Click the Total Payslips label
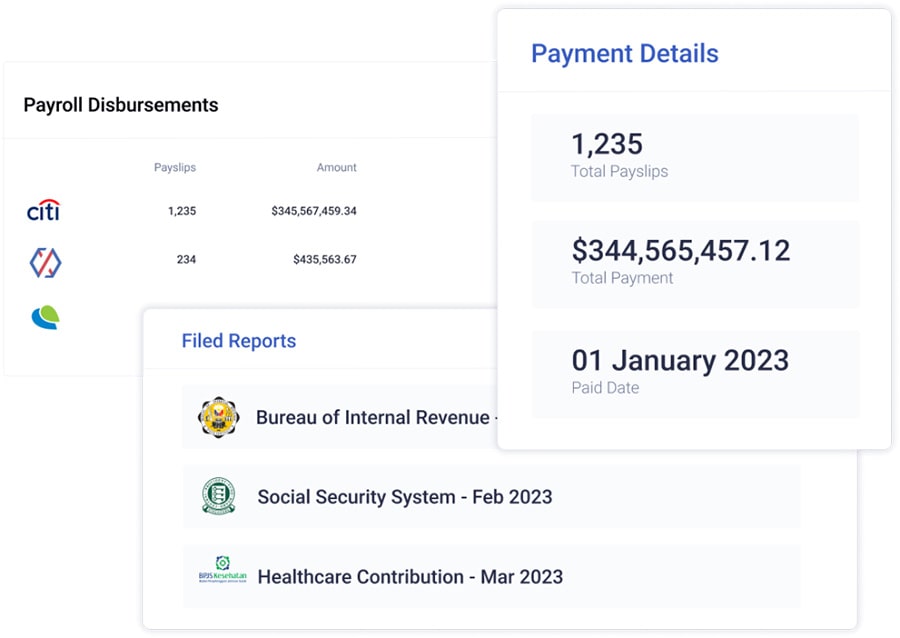Viewport: 900px width, 638px height. [620, 172]
